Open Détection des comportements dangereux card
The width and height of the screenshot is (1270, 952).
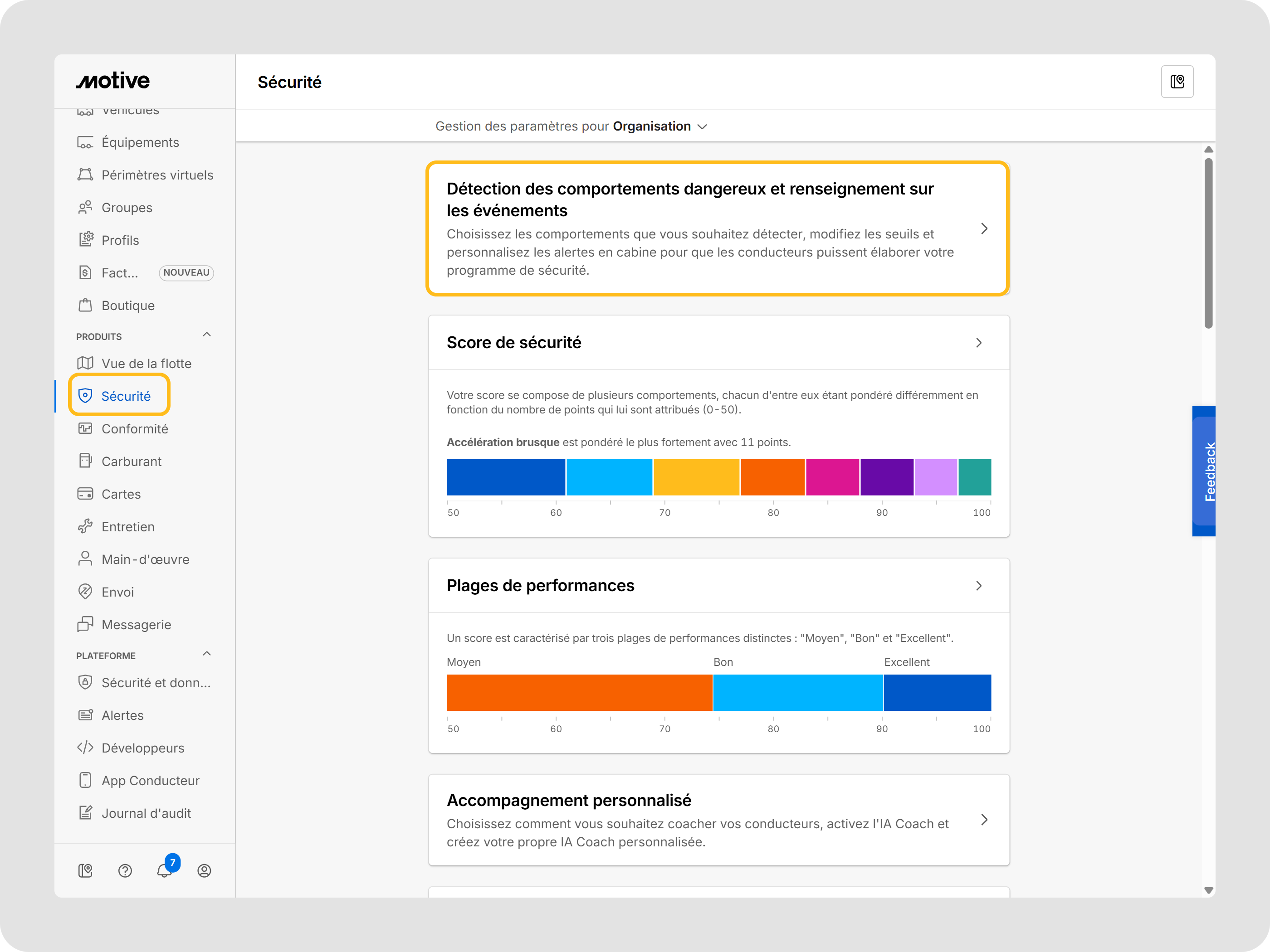click(x=717, y=228)
